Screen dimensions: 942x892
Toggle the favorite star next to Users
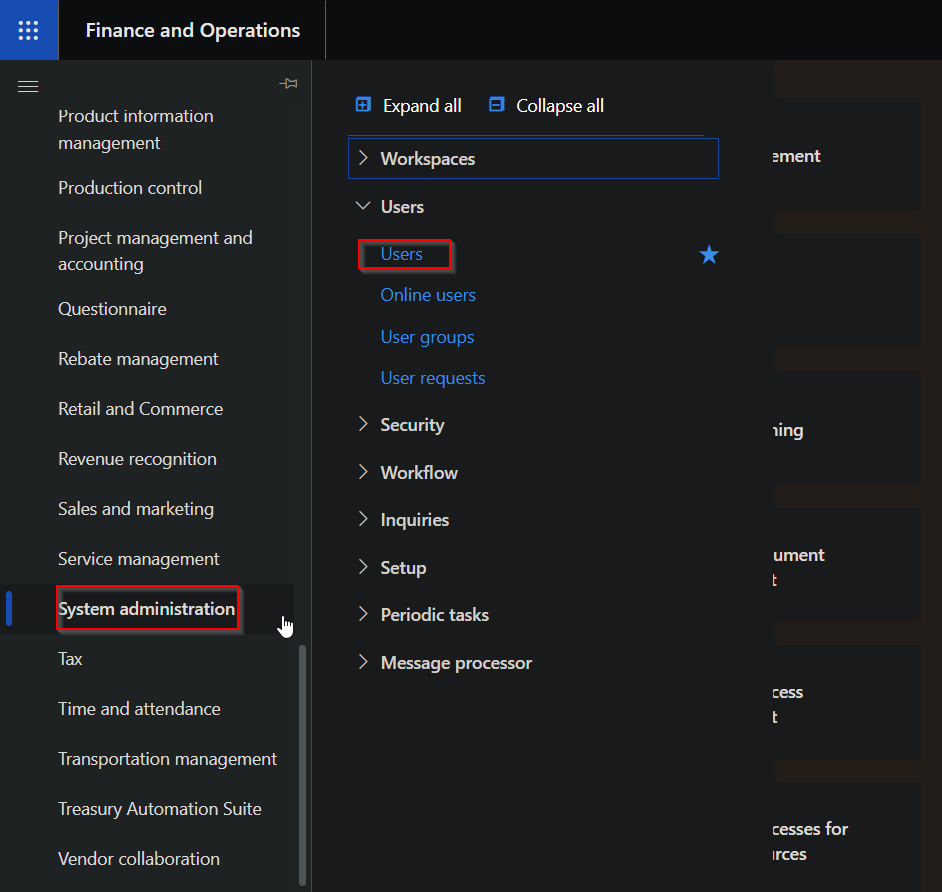coord(709,255)
